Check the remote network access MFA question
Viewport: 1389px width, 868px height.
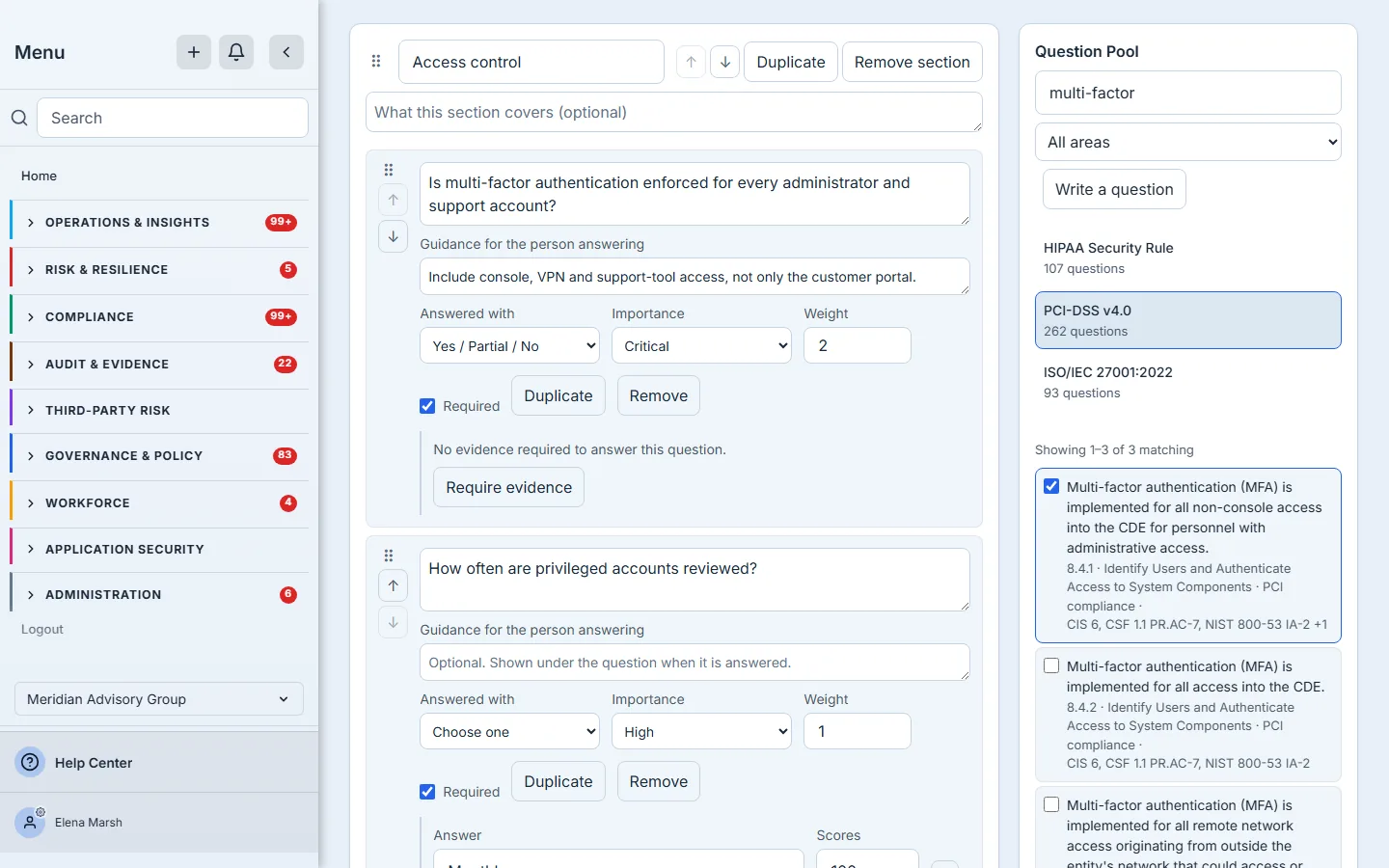click(x=1051, y=804)
